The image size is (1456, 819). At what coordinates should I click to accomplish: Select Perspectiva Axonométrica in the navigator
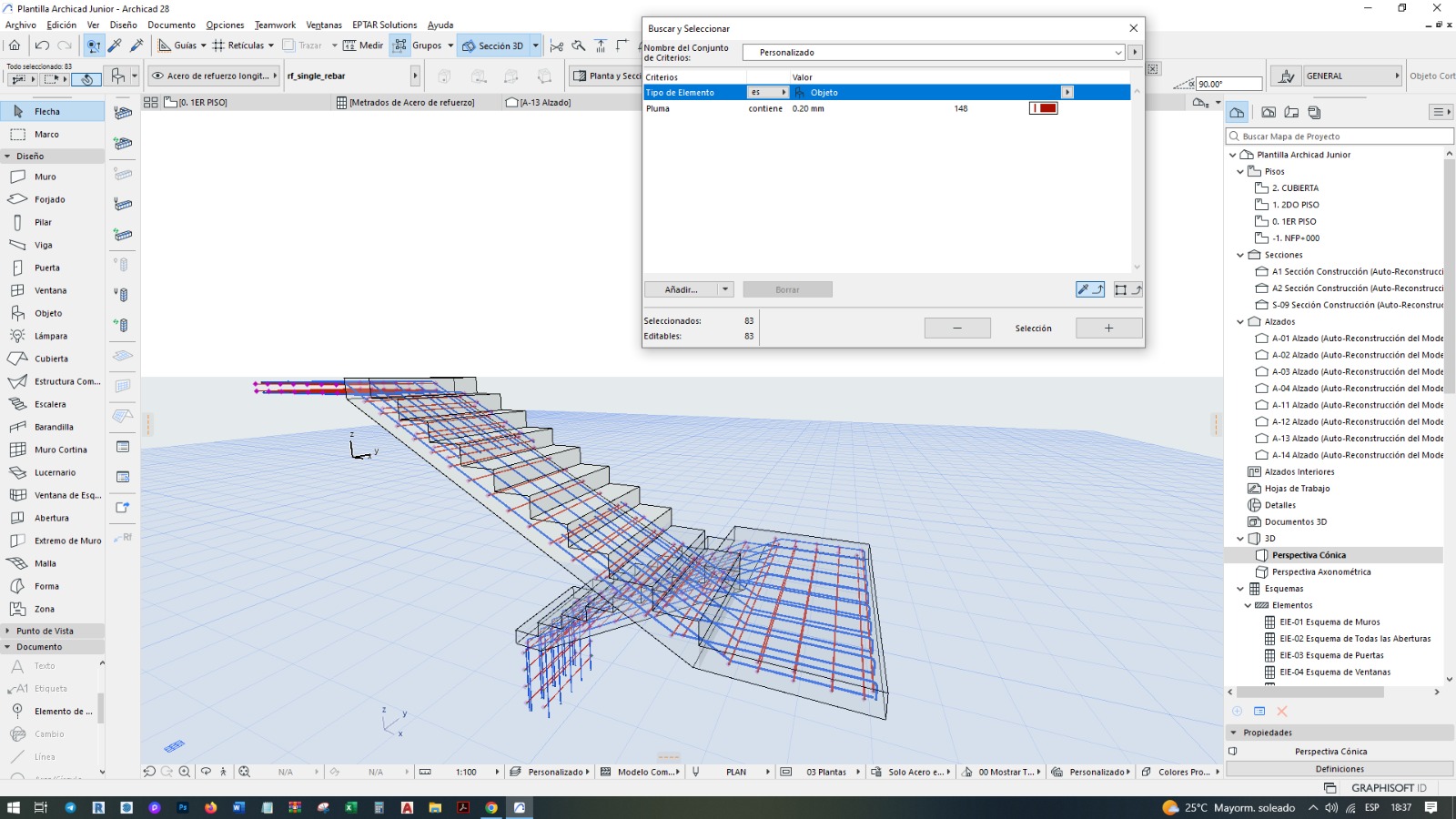click(1321, 571)
